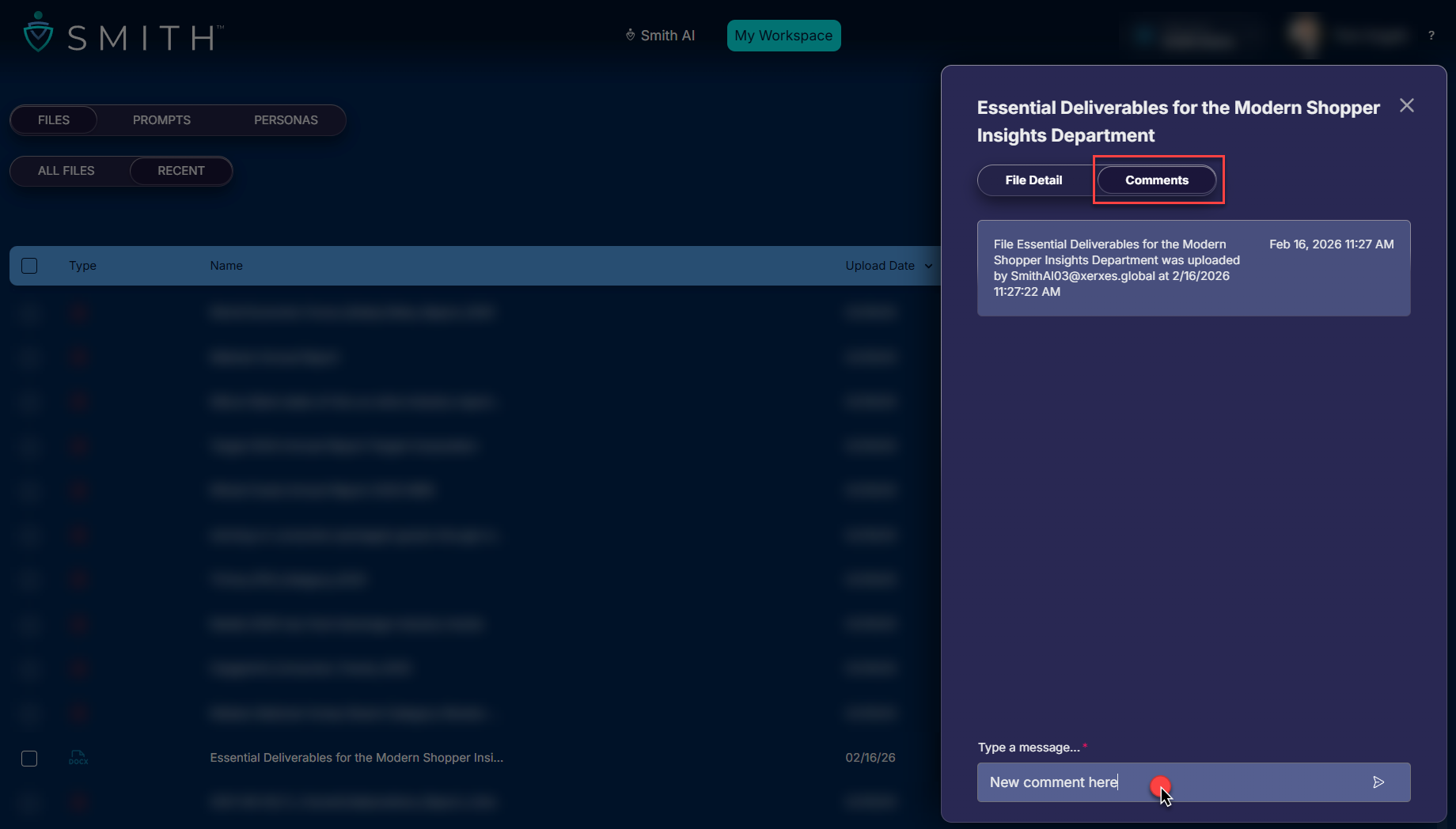The height and width of the screenshot is (829, 1456).
Task: Switch to the PROMPTS tab
Action: [161, 120]
